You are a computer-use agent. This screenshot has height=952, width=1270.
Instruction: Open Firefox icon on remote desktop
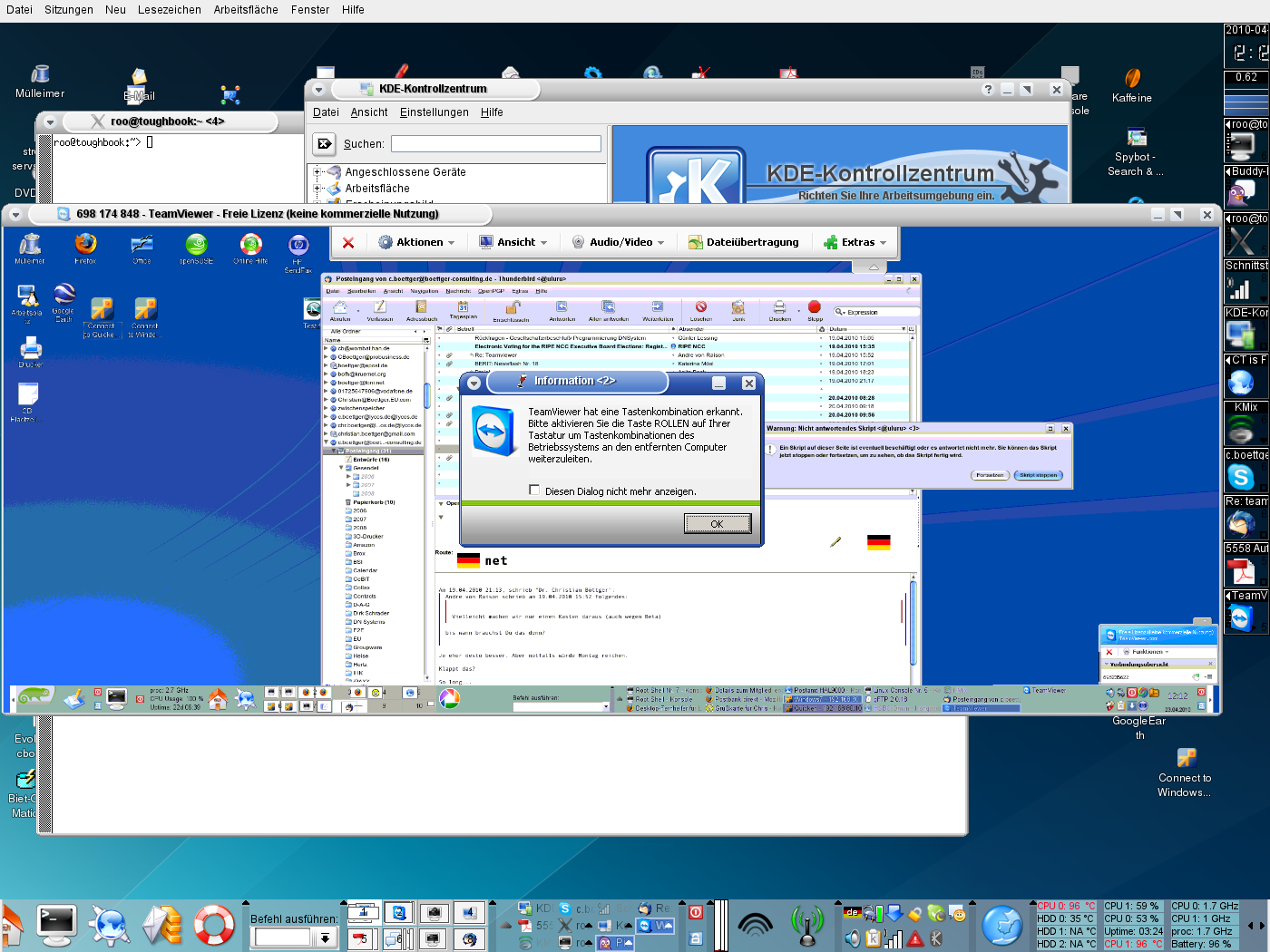[85, 248]
